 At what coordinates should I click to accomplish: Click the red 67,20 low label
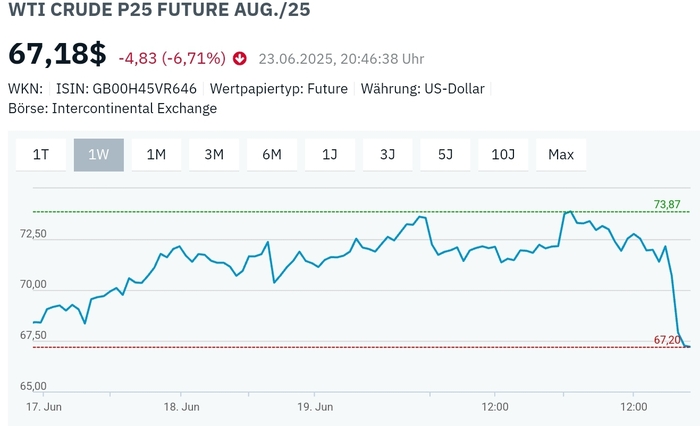coord(667,340)
